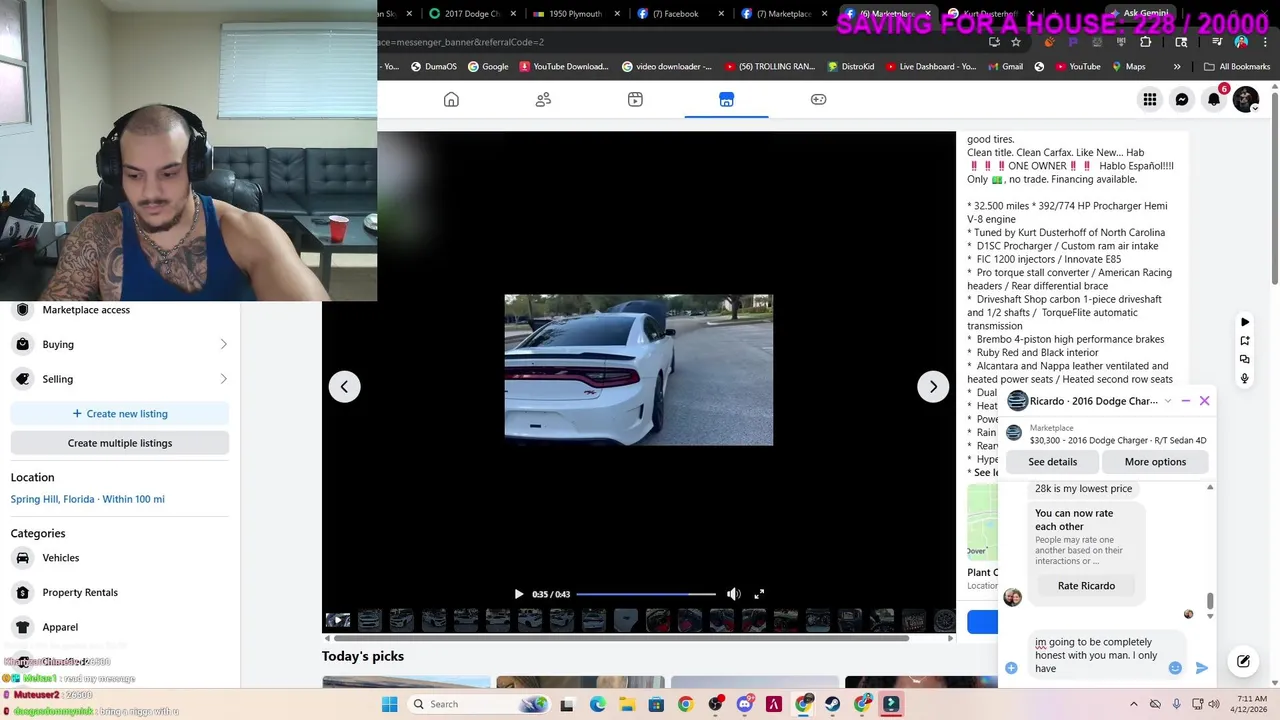The width and height of the screenshot is (1280, 720).
Task: Click the new message compose icon
Action: pos(1243,661)
